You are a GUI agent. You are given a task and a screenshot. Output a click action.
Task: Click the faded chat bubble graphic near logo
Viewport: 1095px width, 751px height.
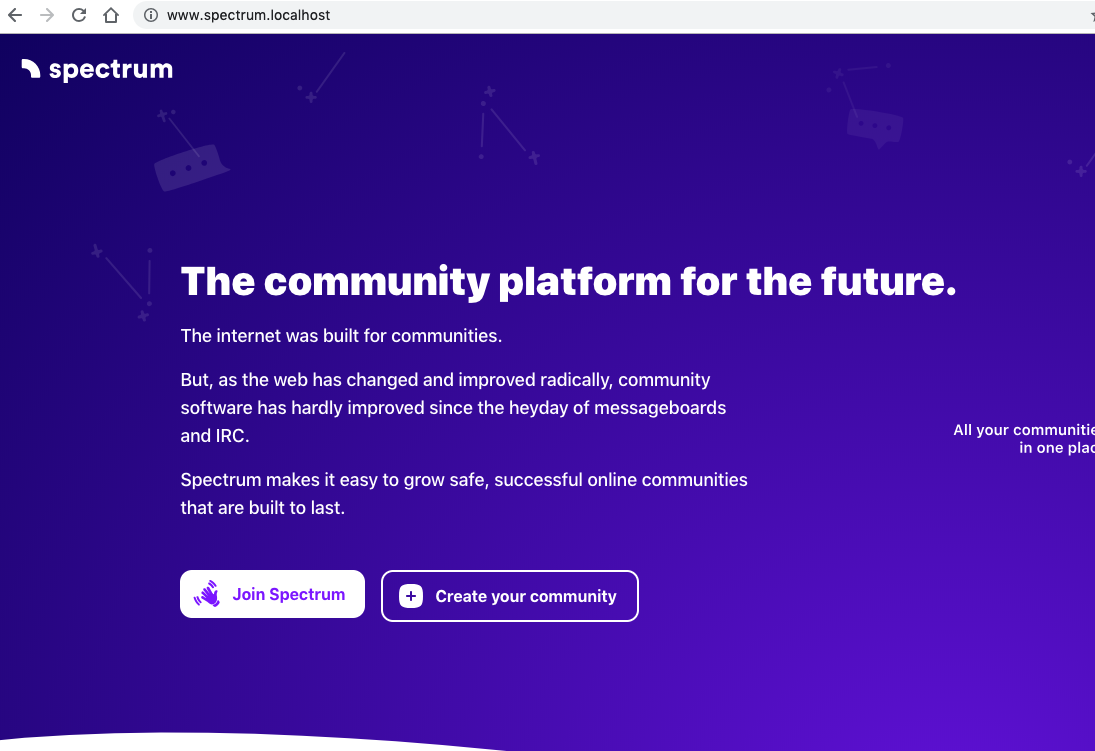(x=190, y=167)
